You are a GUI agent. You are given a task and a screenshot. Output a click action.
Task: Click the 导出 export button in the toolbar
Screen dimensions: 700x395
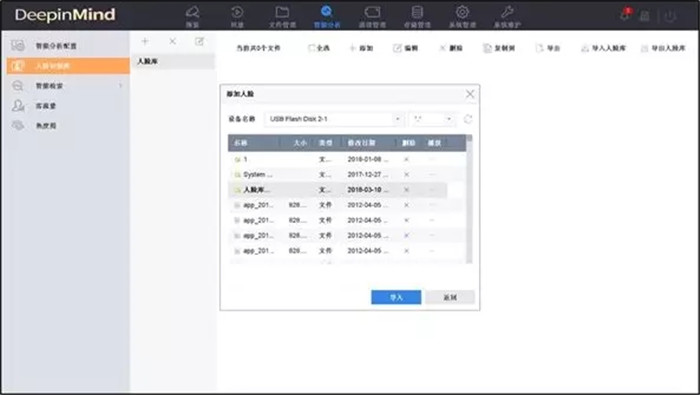pos(547,48)
